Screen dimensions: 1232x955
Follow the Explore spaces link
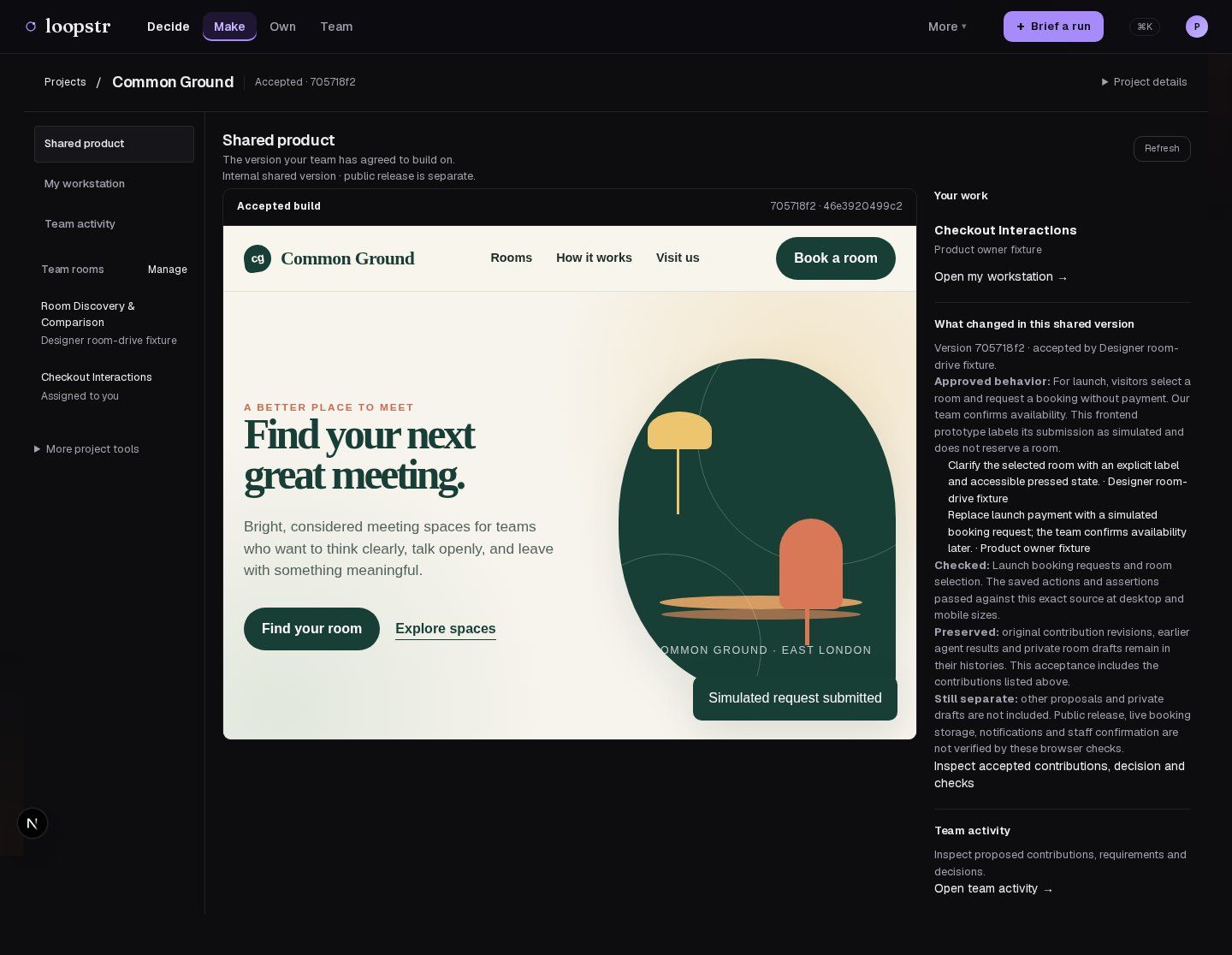pos(446,629)
